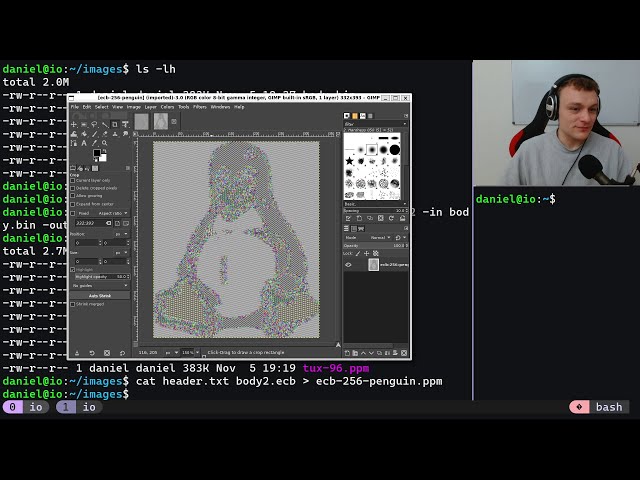Open brush tag Basic dropdown
640x480 pixels.
tap(375, 204)
